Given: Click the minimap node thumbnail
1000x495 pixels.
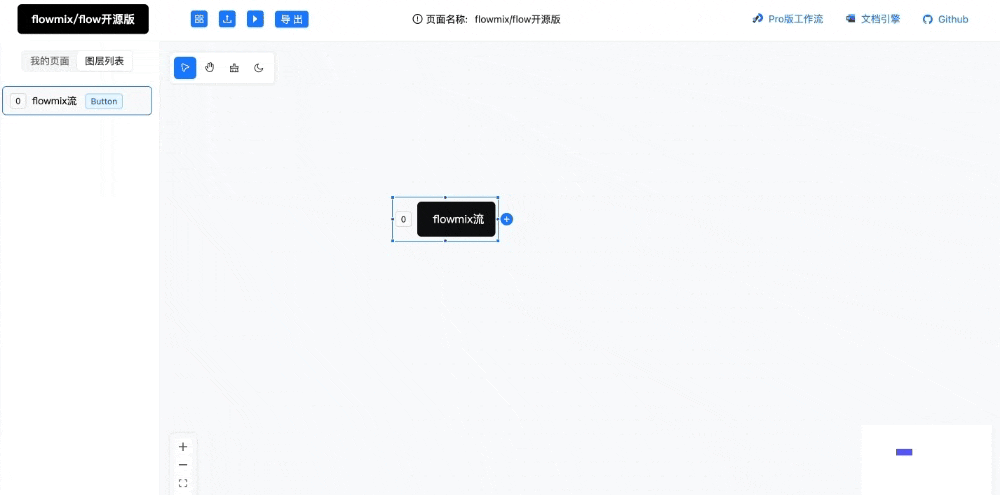Looking at the screenshot, I should [904, 452].
